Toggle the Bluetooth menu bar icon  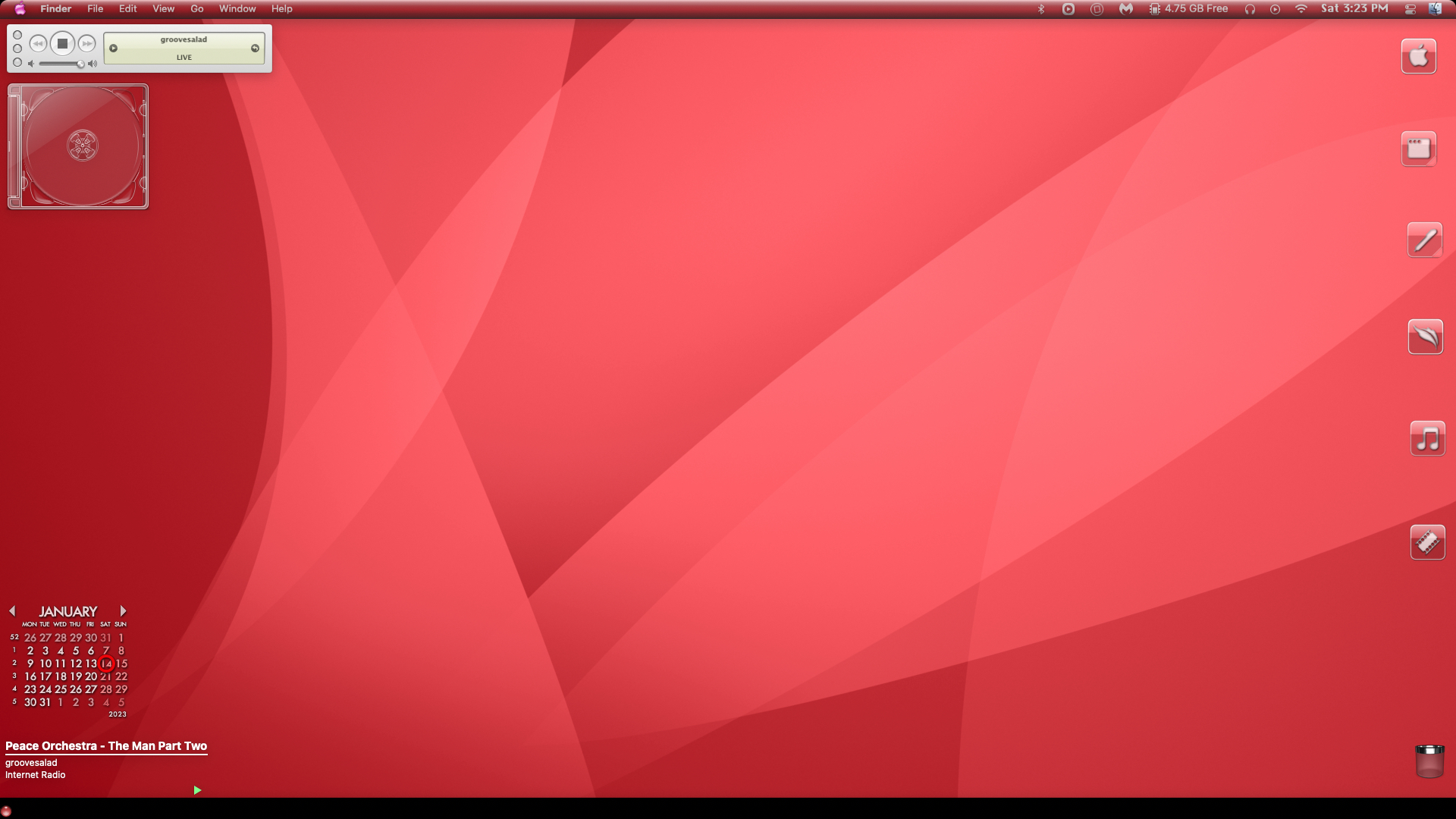1041,9
